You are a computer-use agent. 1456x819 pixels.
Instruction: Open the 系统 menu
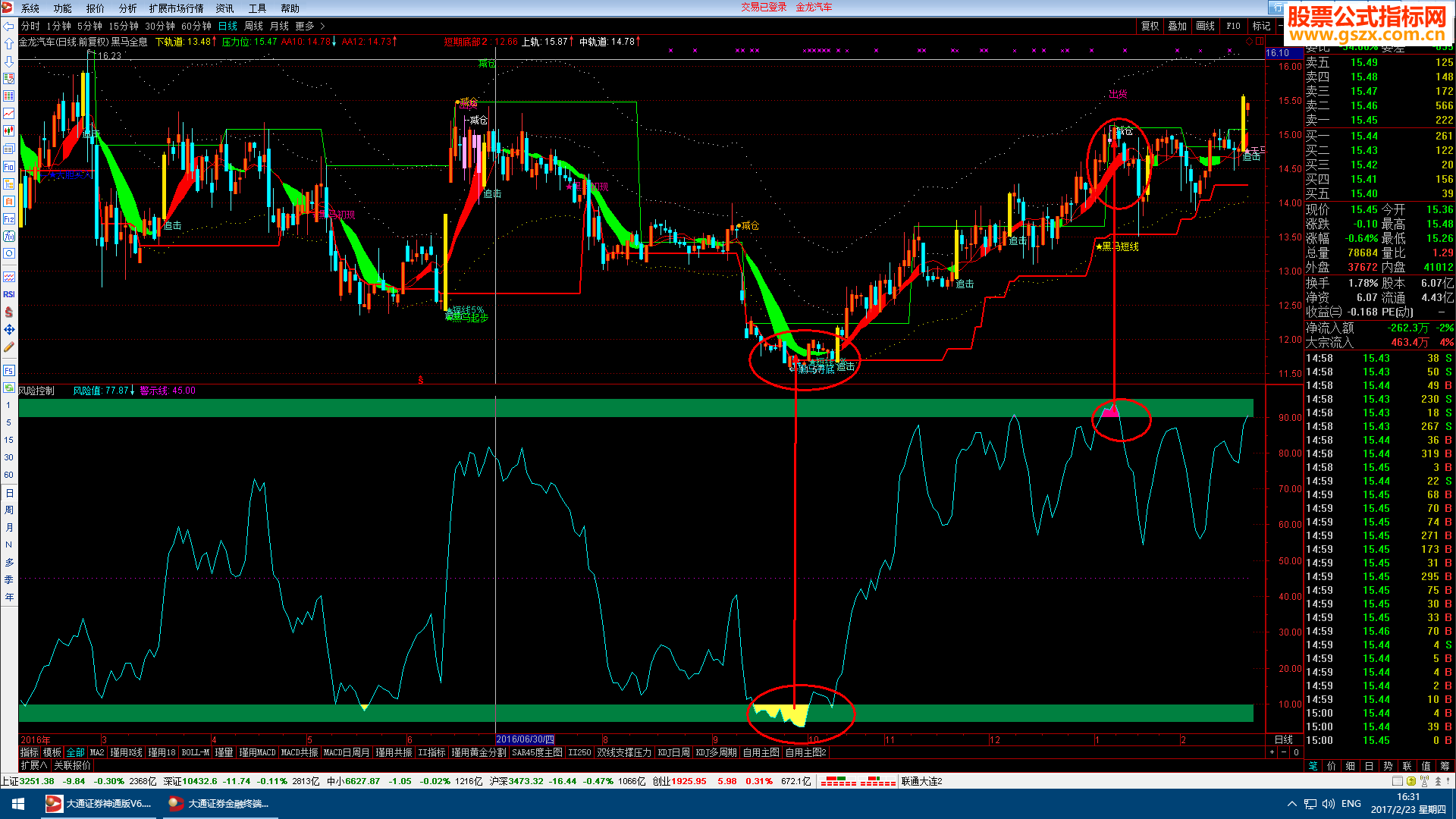click(30, 8)
